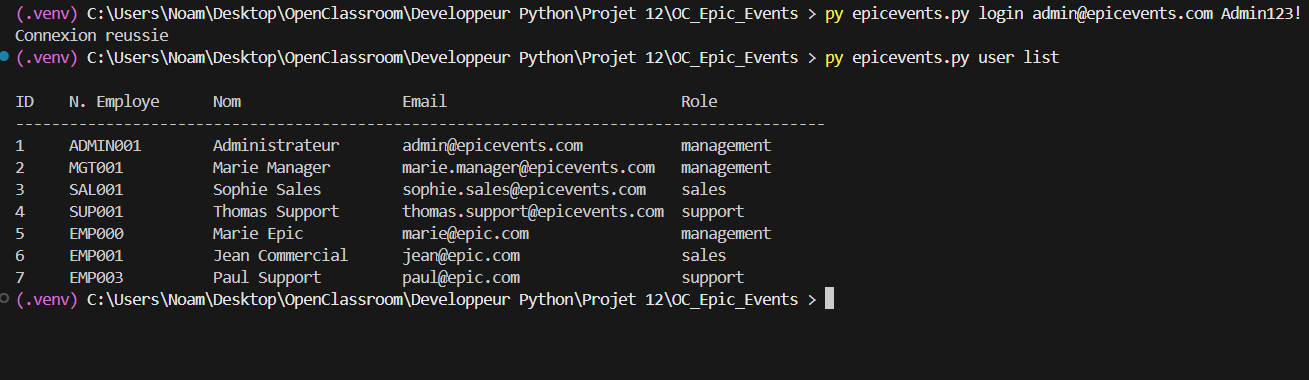Screen dimensions: 1309x380
Task: Click 'sales' role in the Sophie Sales row
Action: (x=704, y=190)
